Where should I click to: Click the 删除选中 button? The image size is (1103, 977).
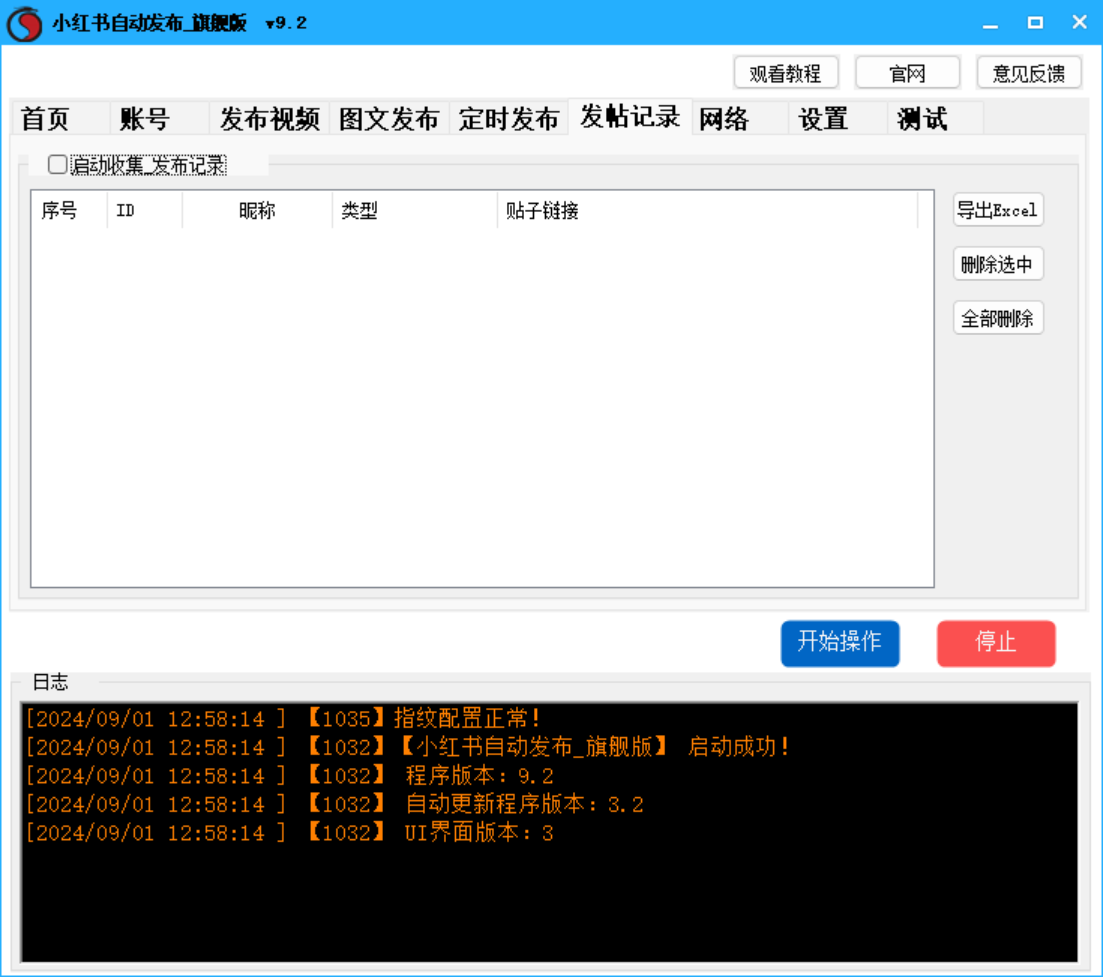click(997, 264)
